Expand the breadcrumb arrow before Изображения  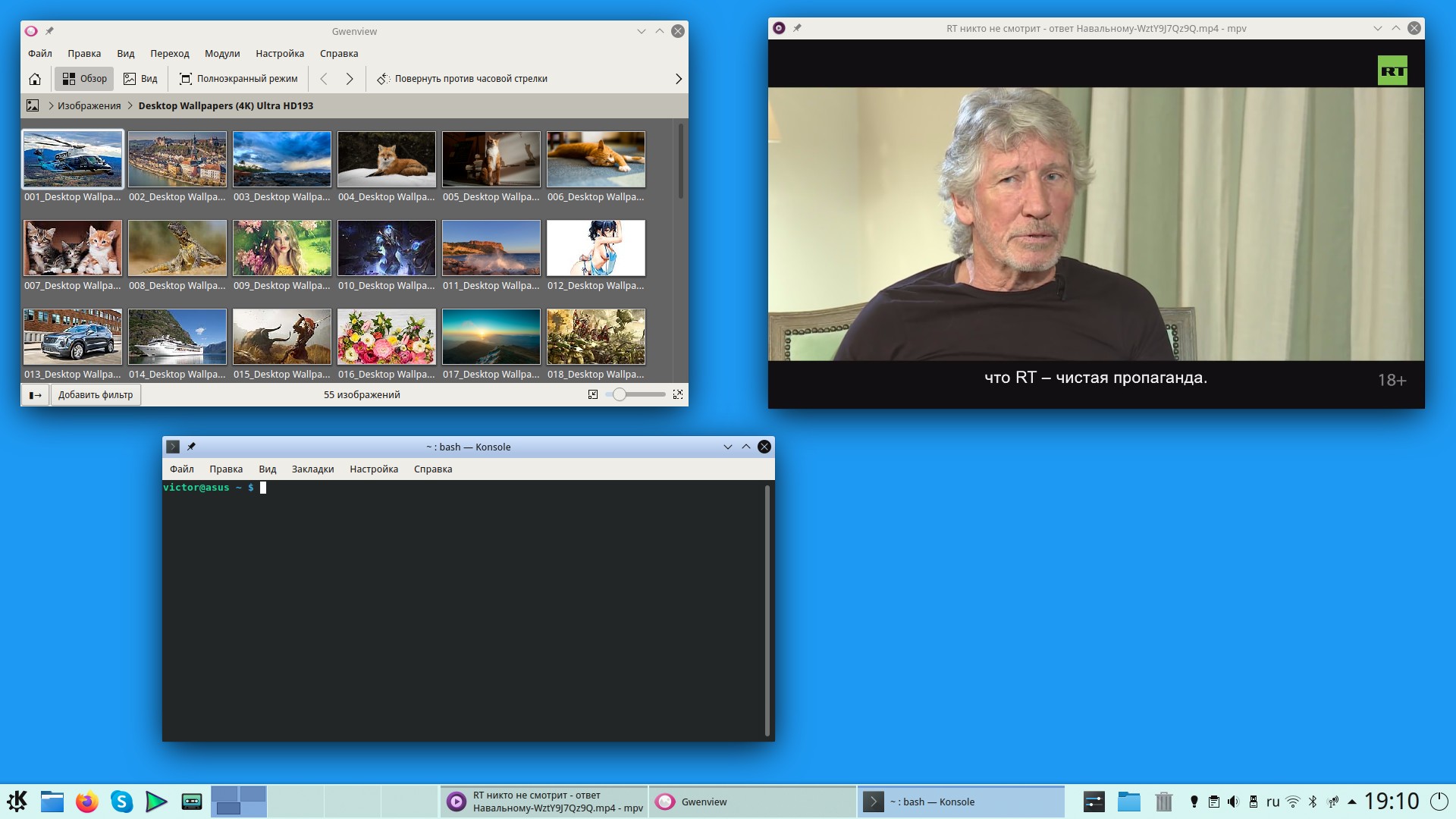point(51,106)
